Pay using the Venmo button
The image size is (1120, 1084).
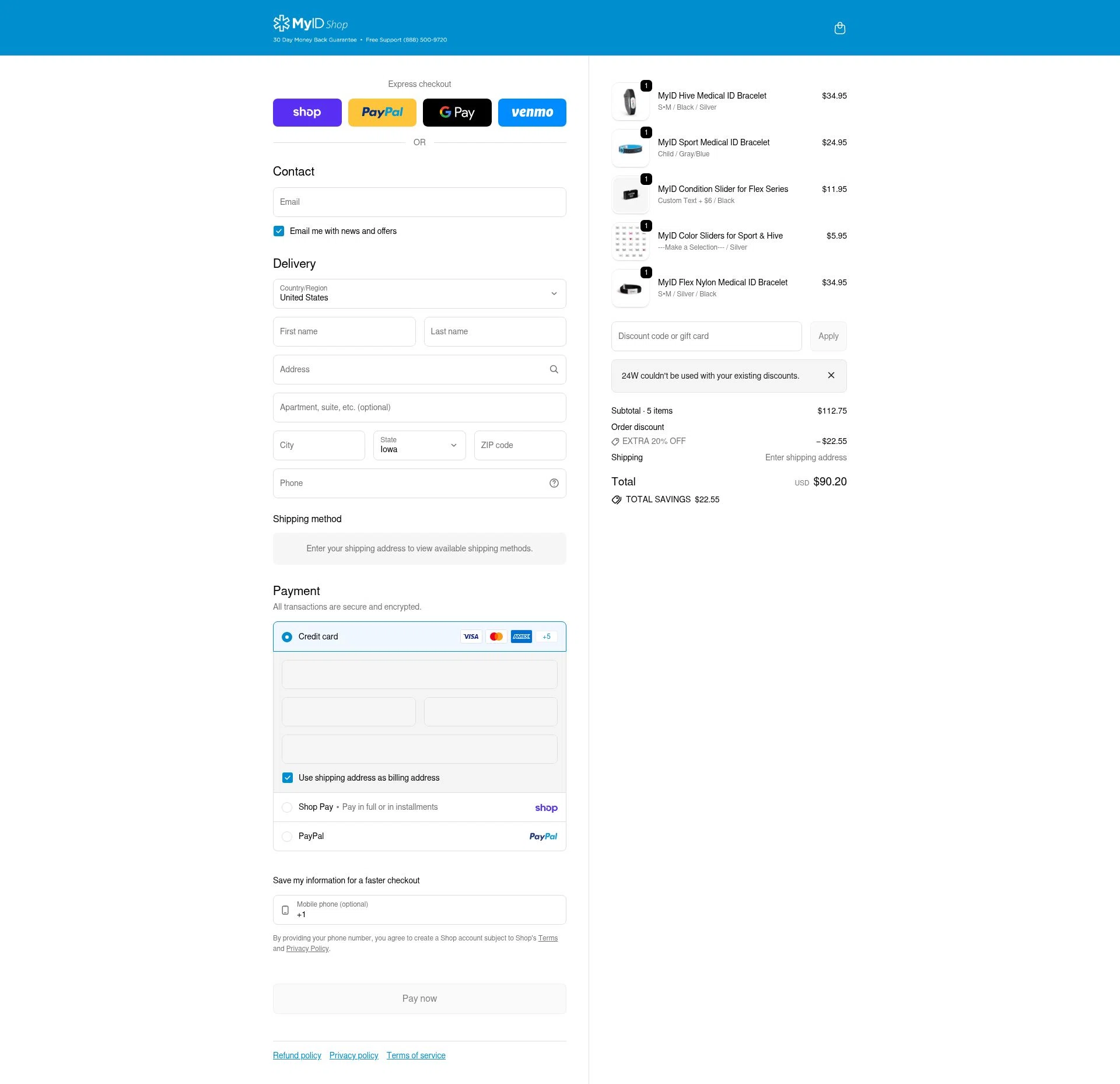click(532, 112)
